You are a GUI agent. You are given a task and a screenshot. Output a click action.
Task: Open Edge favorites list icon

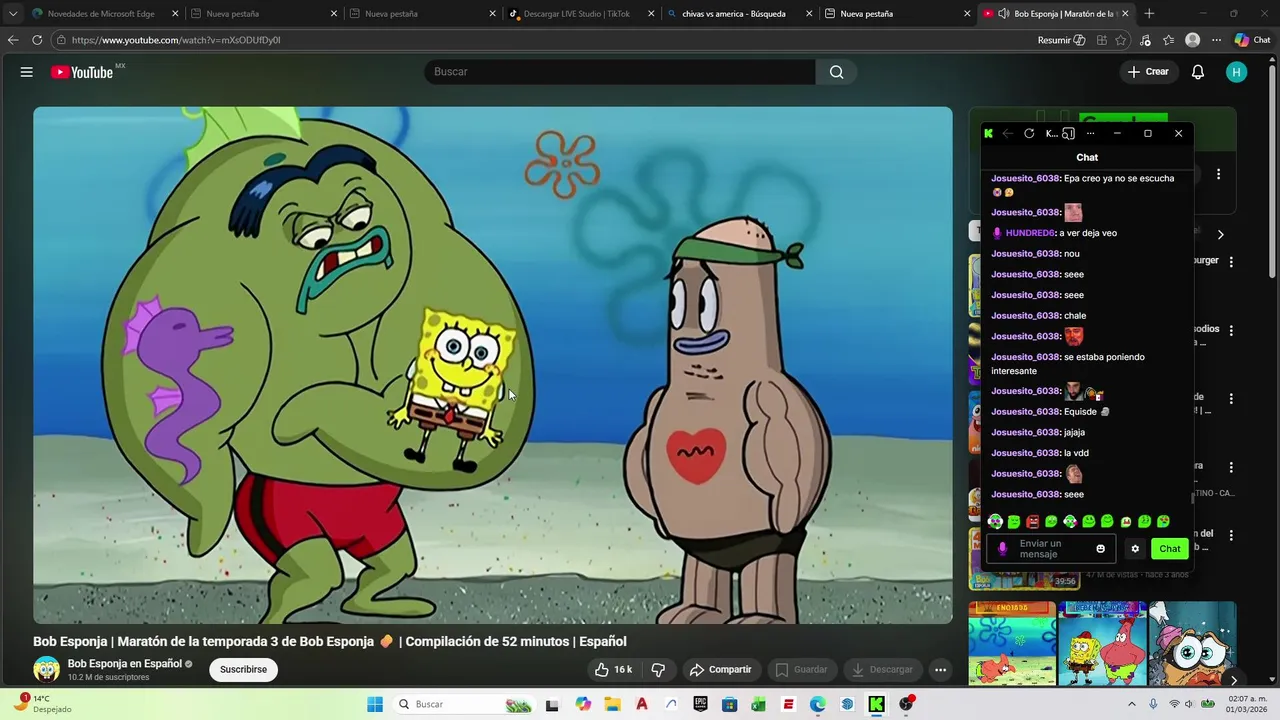click(x=1168, y=40)
